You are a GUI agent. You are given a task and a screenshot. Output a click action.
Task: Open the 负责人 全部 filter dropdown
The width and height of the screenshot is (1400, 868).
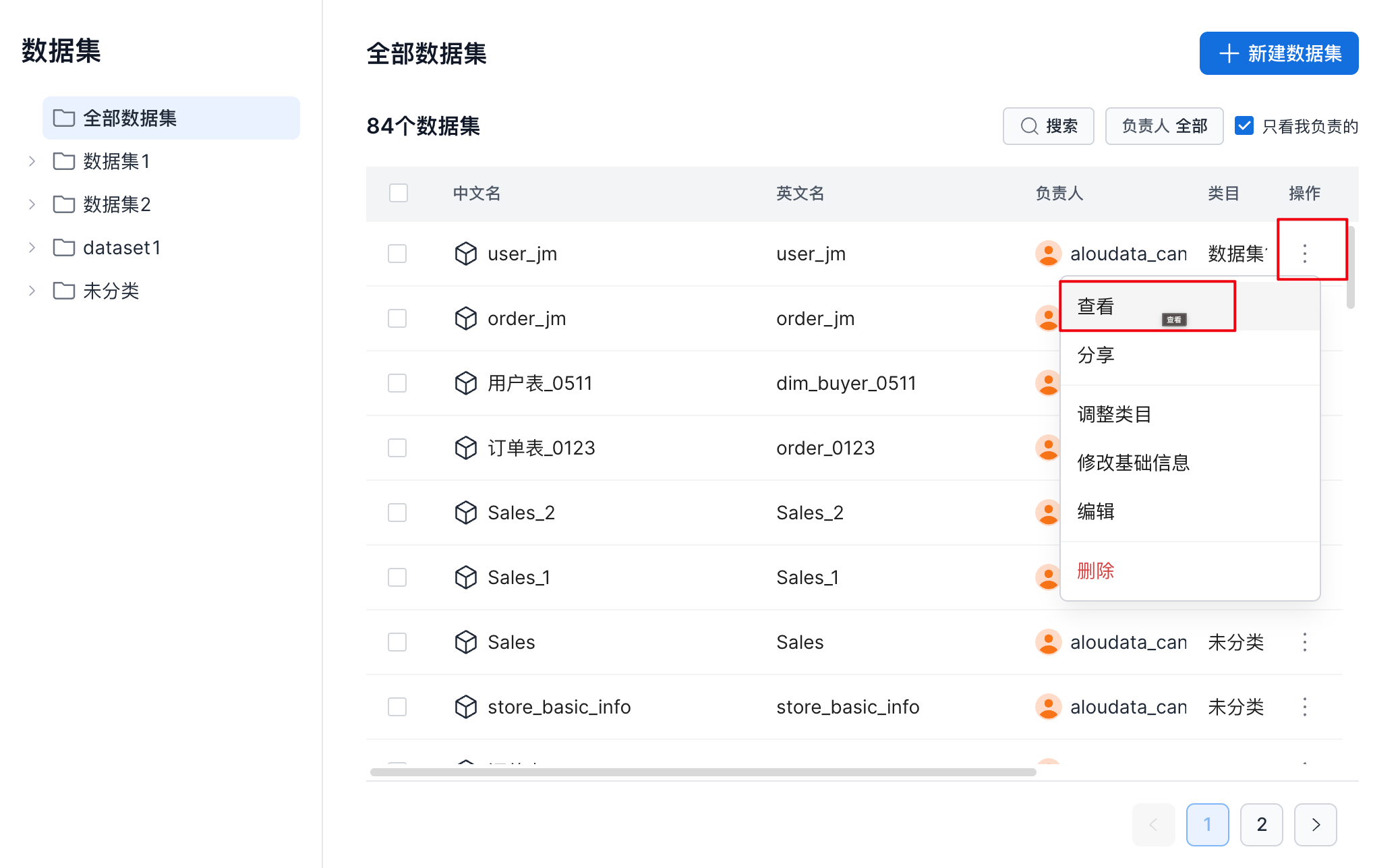[x=1164, y=126]
